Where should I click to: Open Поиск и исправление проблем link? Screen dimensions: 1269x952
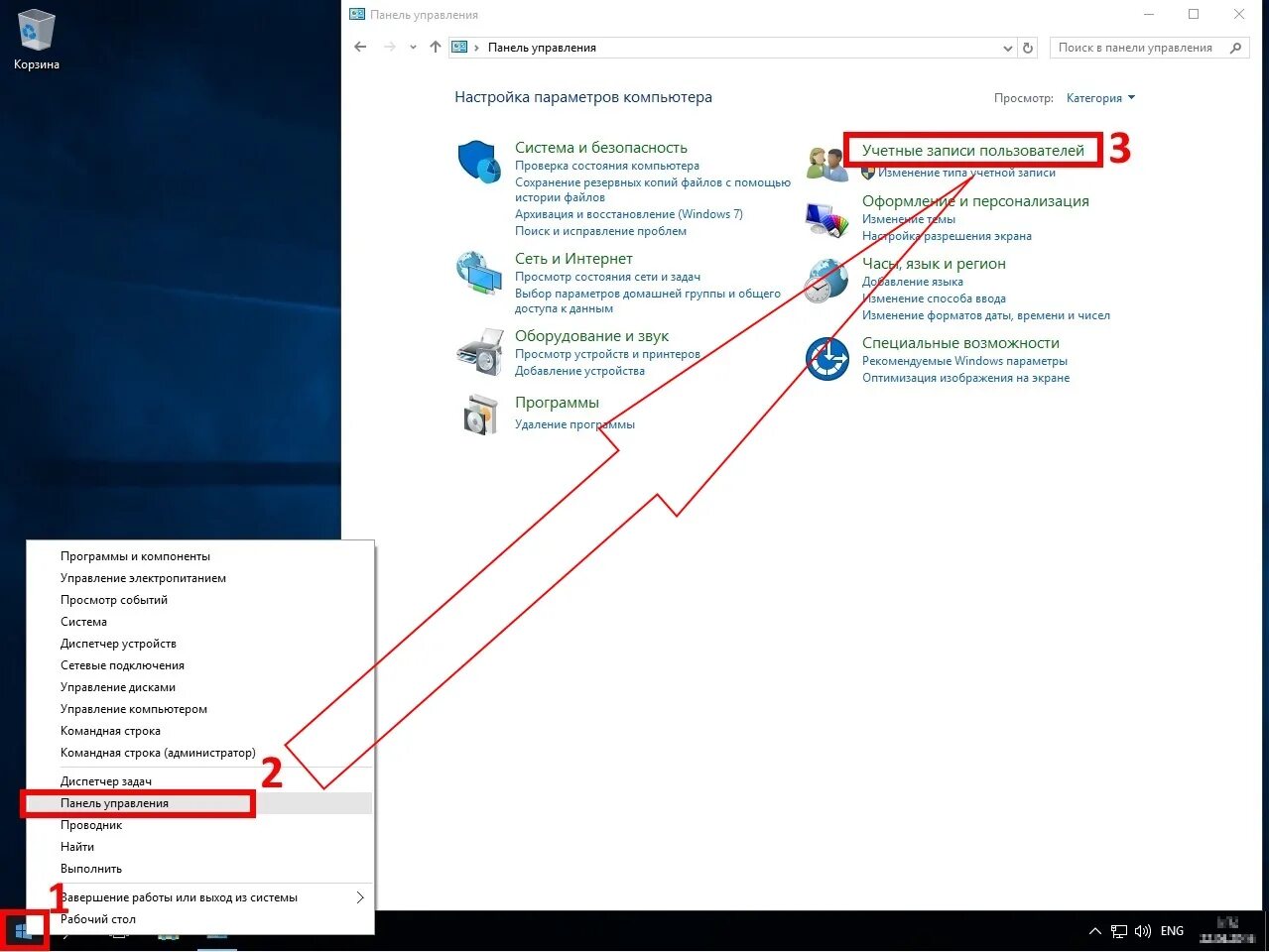(x=600, y=231)
